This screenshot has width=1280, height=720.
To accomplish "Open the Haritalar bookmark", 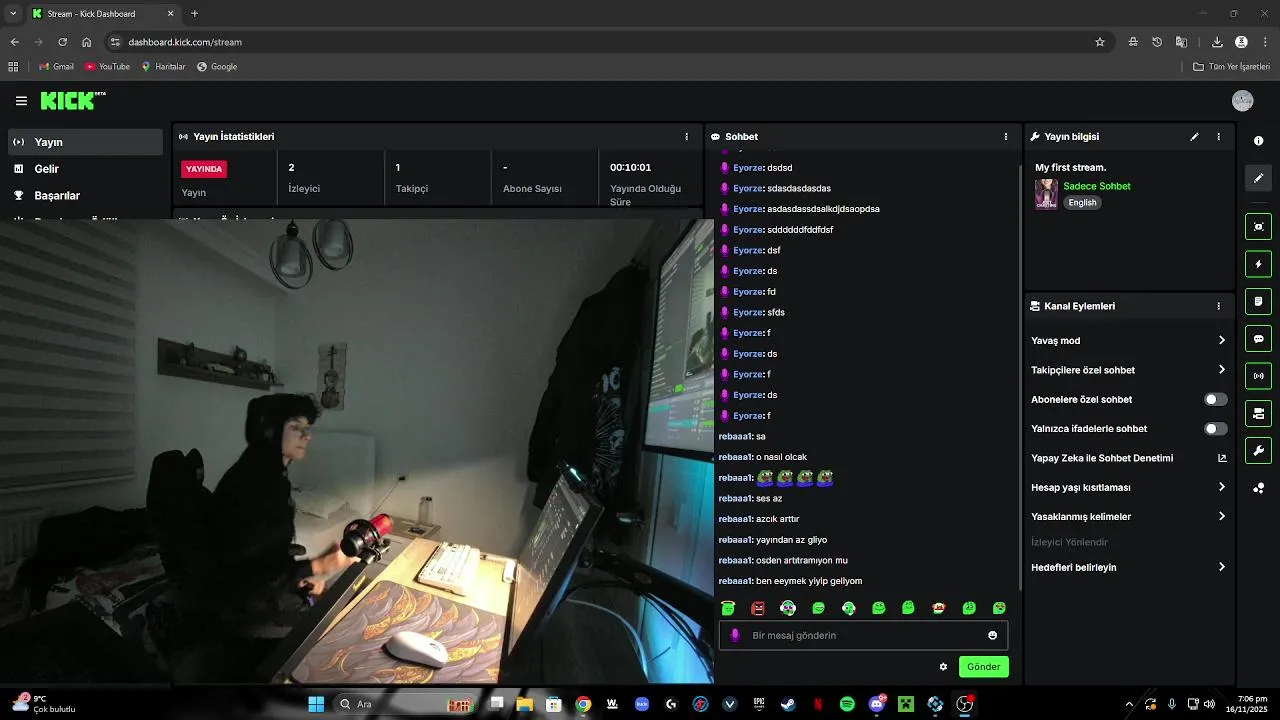I will click(163, 67).
